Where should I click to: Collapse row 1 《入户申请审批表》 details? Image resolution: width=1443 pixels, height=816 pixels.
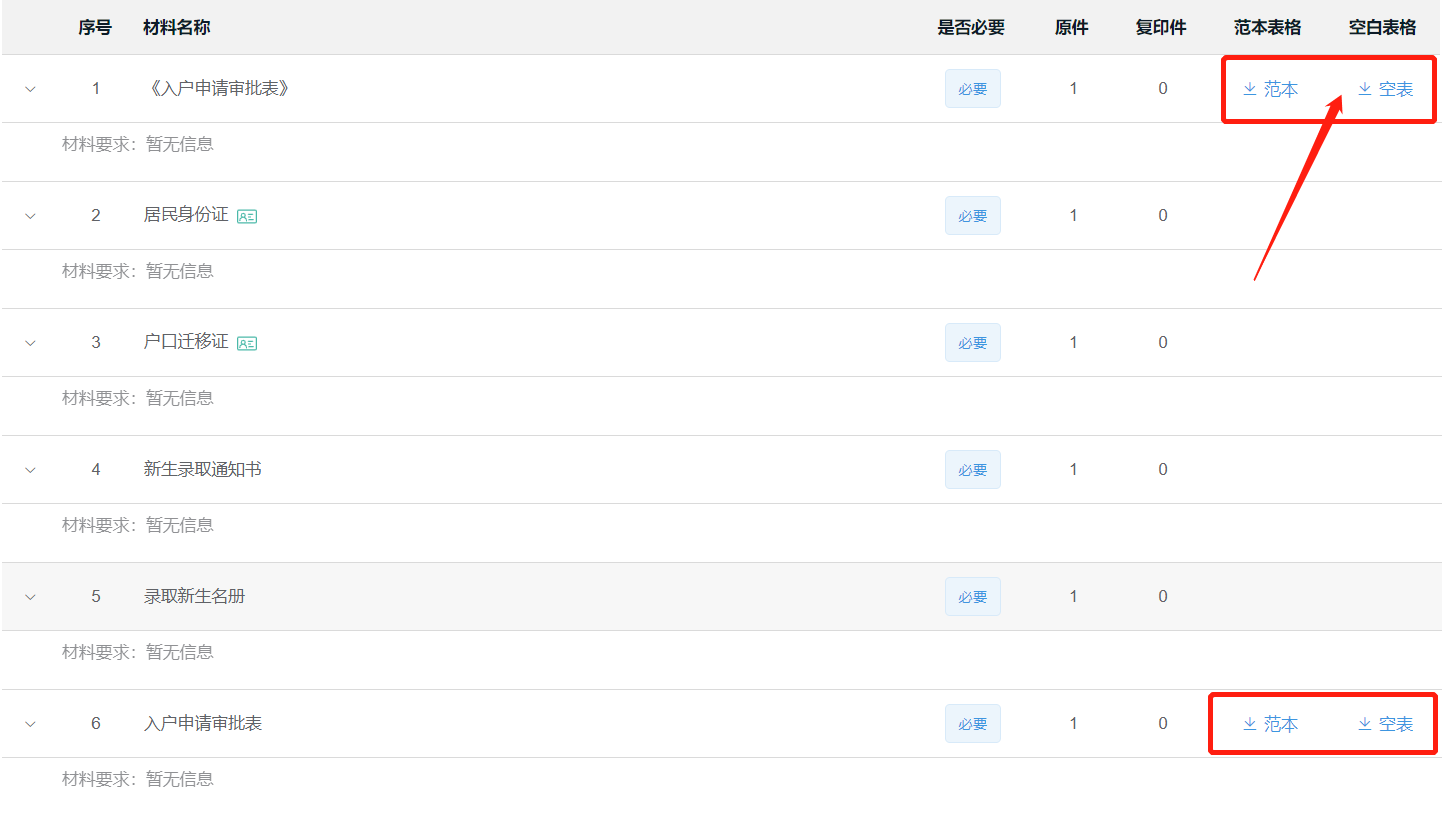point(30,89)
